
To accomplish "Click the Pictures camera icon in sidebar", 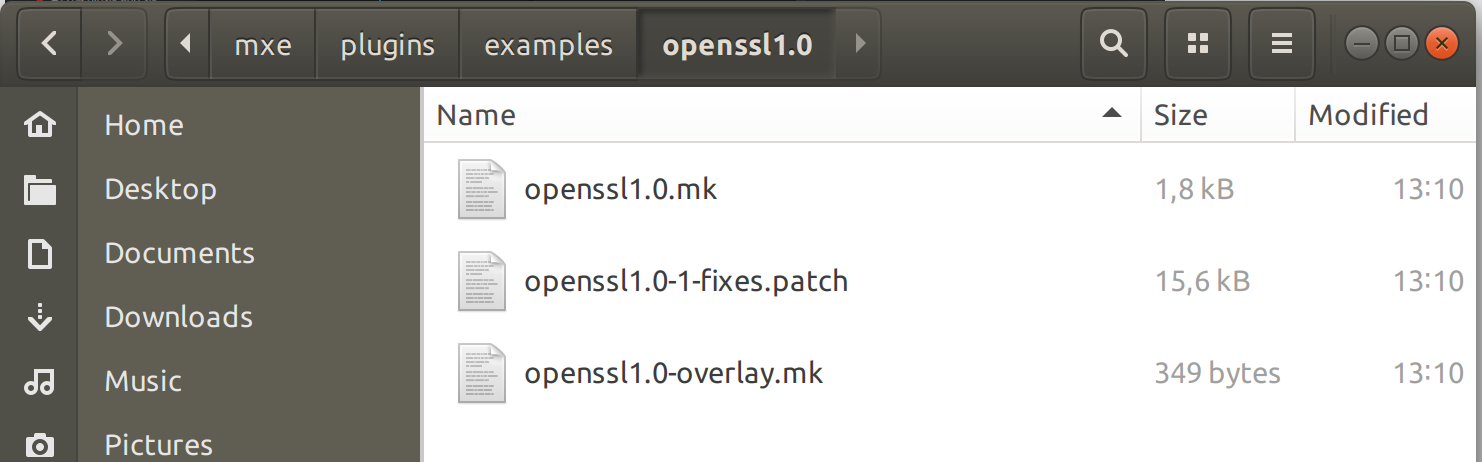I will 40,444.
